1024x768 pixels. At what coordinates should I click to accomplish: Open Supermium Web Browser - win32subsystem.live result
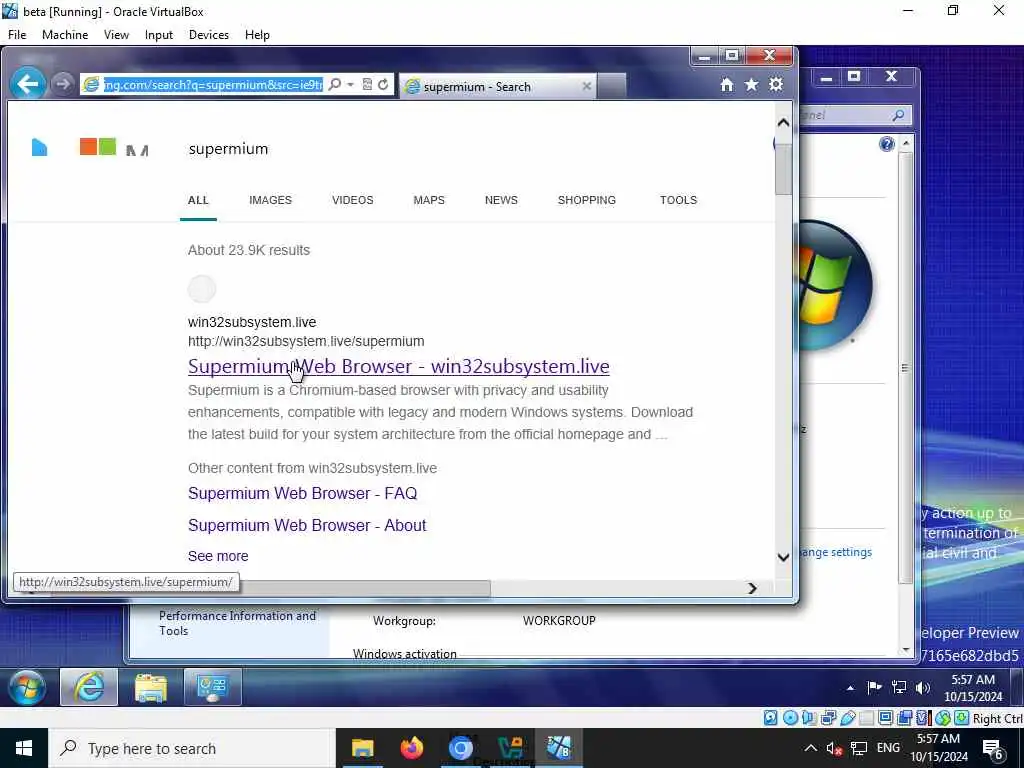coord(398,366)
